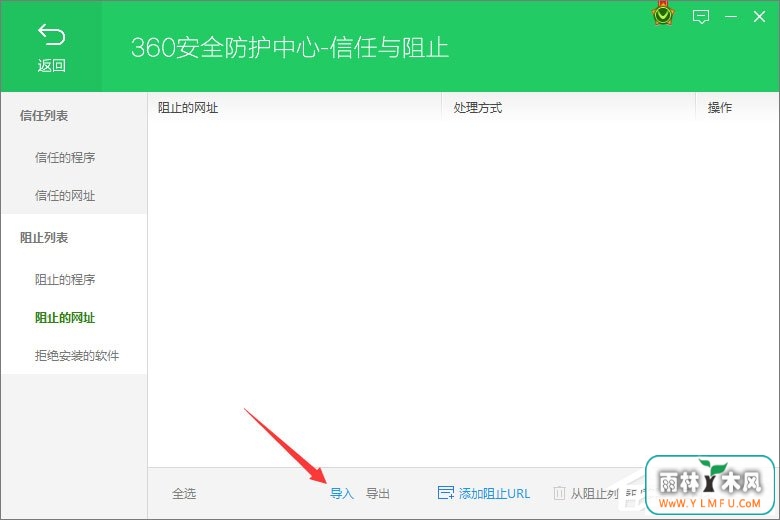
Task: Select 信任的程序 in sidebar
Action: [x=65, y=158]
